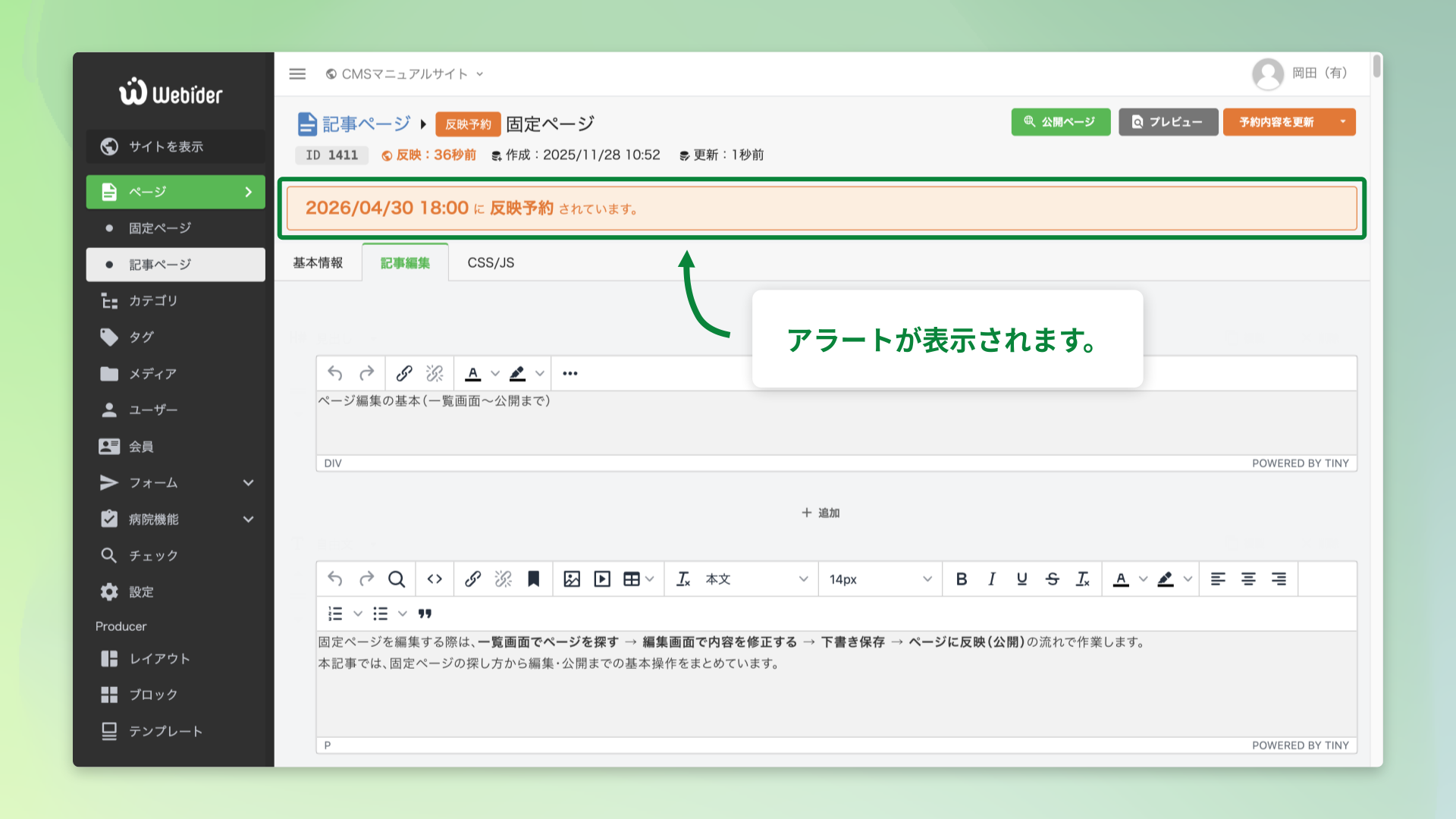Click the blockquote icon
The width and height of the screenshot is (1456, 819).
[x=425, y=613]
